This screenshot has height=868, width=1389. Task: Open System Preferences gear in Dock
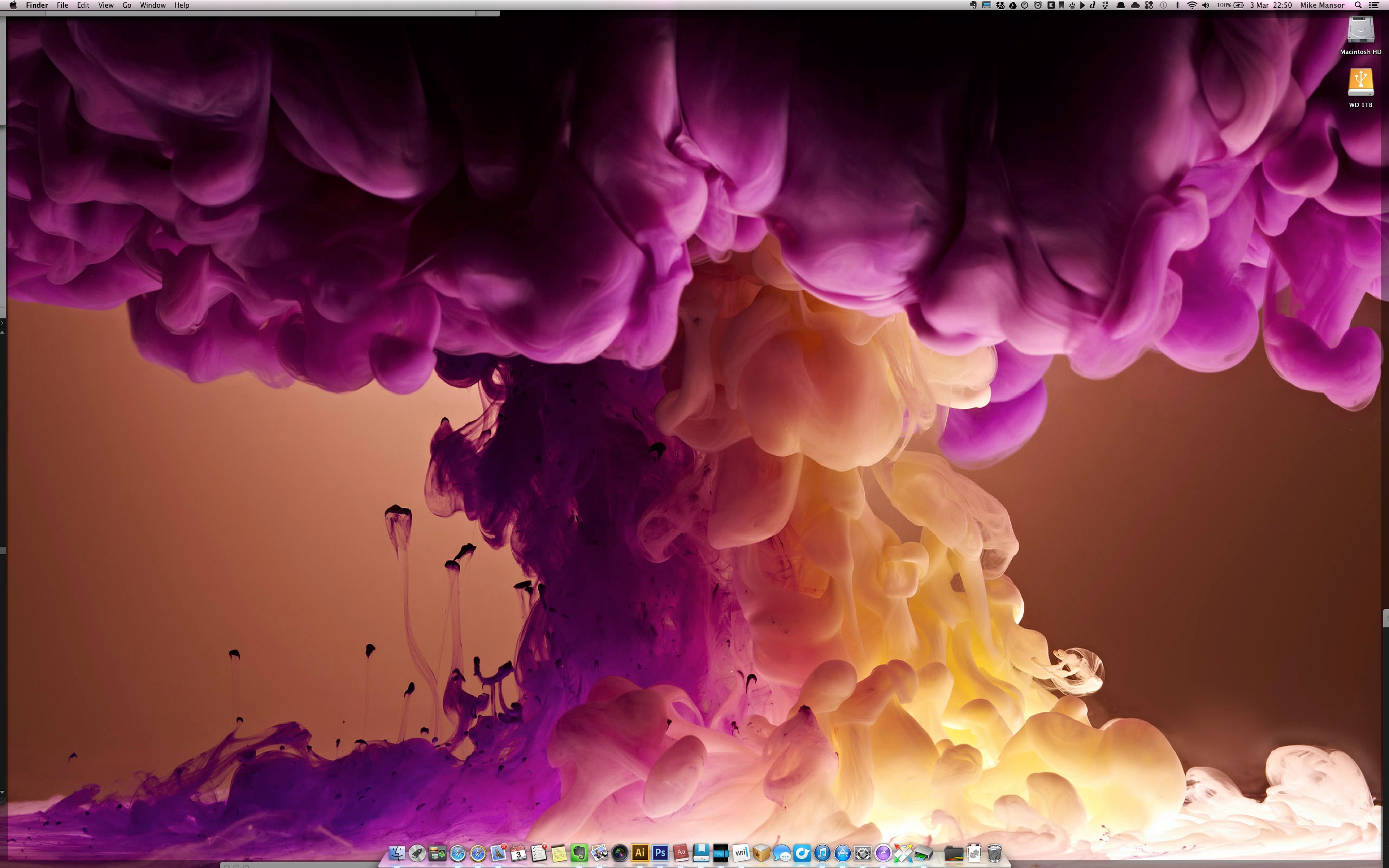pyautogui.click(x=862, y=853)
